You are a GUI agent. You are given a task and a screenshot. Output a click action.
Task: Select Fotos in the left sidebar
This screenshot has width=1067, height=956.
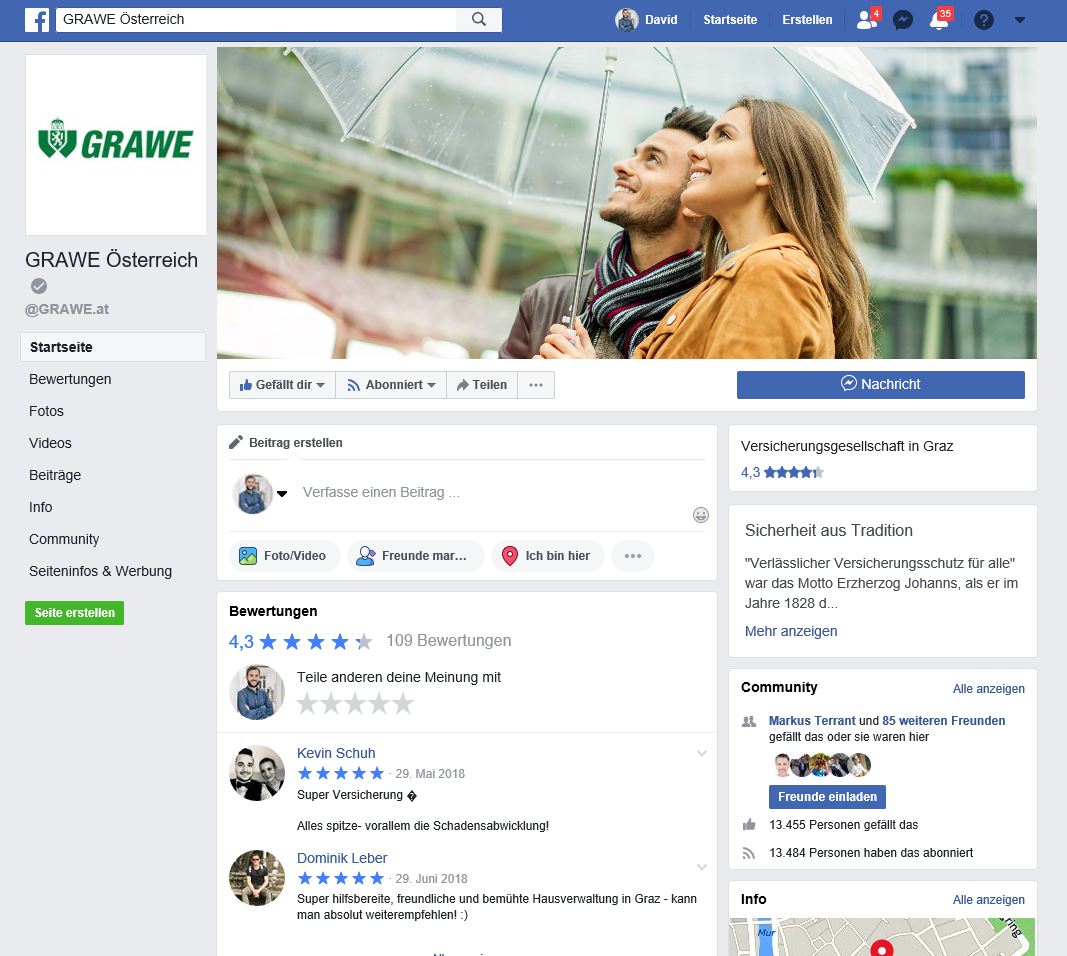click(46, 411)
